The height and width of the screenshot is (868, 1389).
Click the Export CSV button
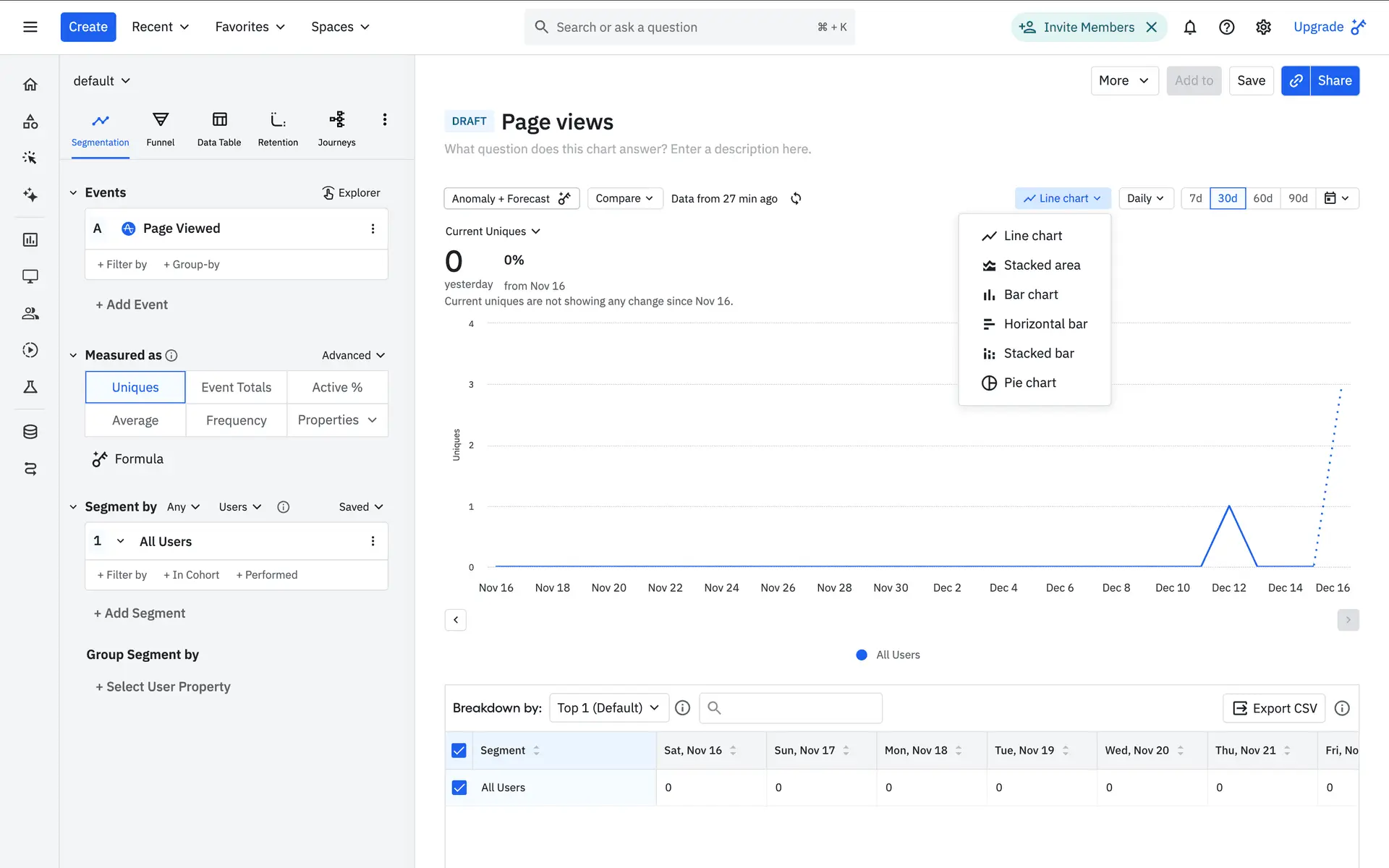[1274, 708]
